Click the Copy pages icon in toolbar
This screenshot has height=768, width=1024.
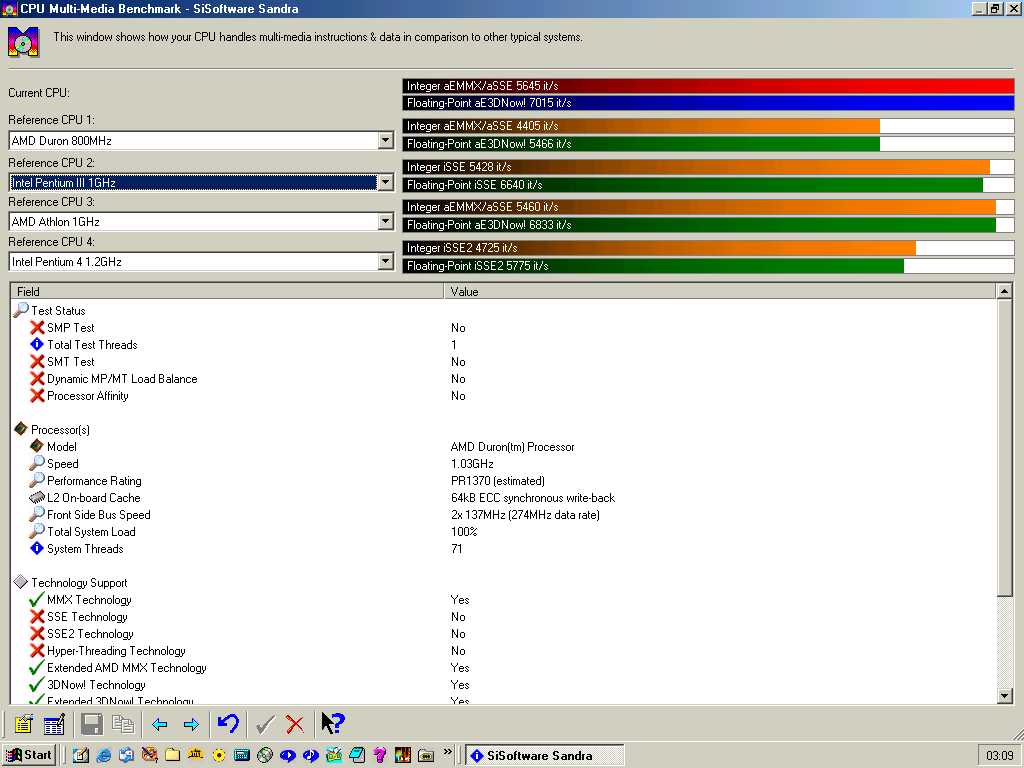123,724
